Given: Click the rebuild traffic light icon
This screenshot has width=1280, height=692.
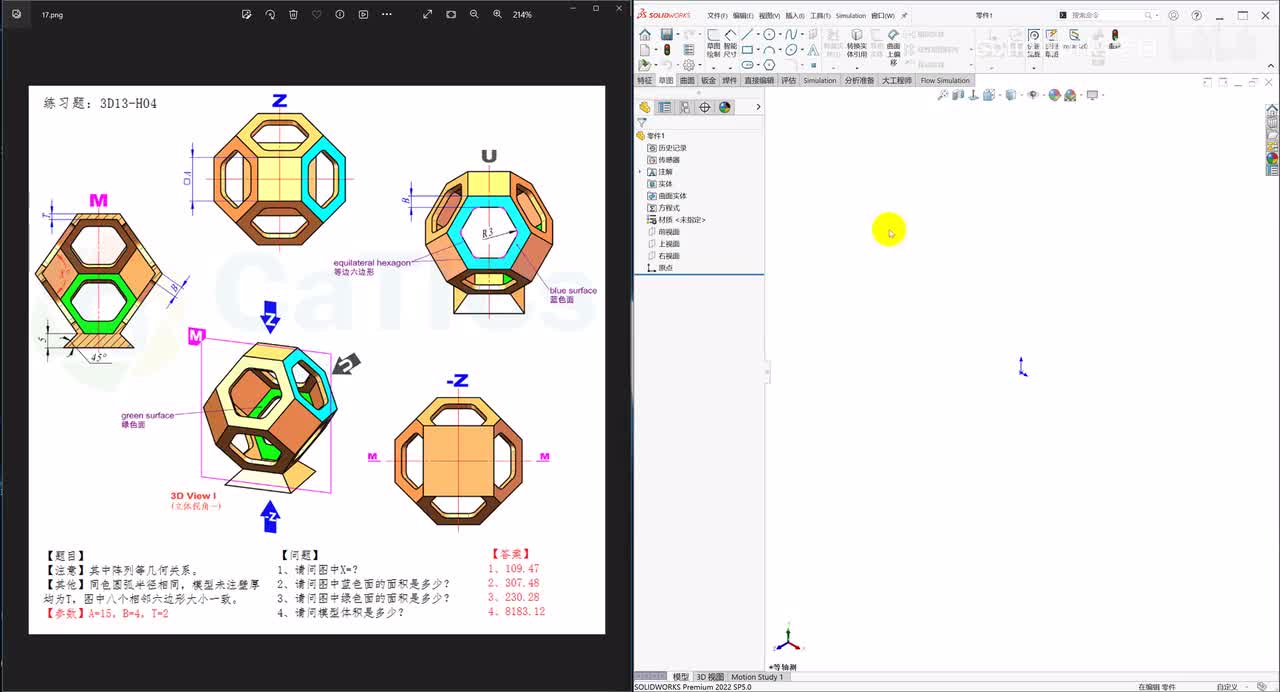Looking at the screenshot, I should click(x=667, y=49).
